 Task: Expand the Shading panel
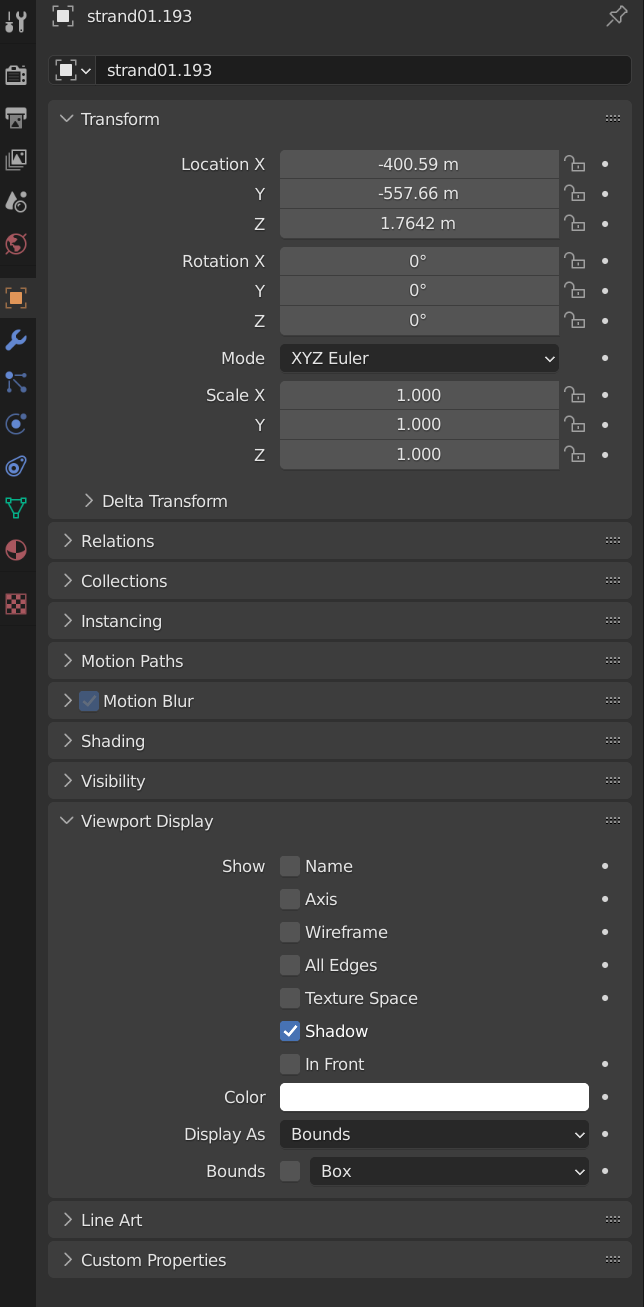(67, 741)
